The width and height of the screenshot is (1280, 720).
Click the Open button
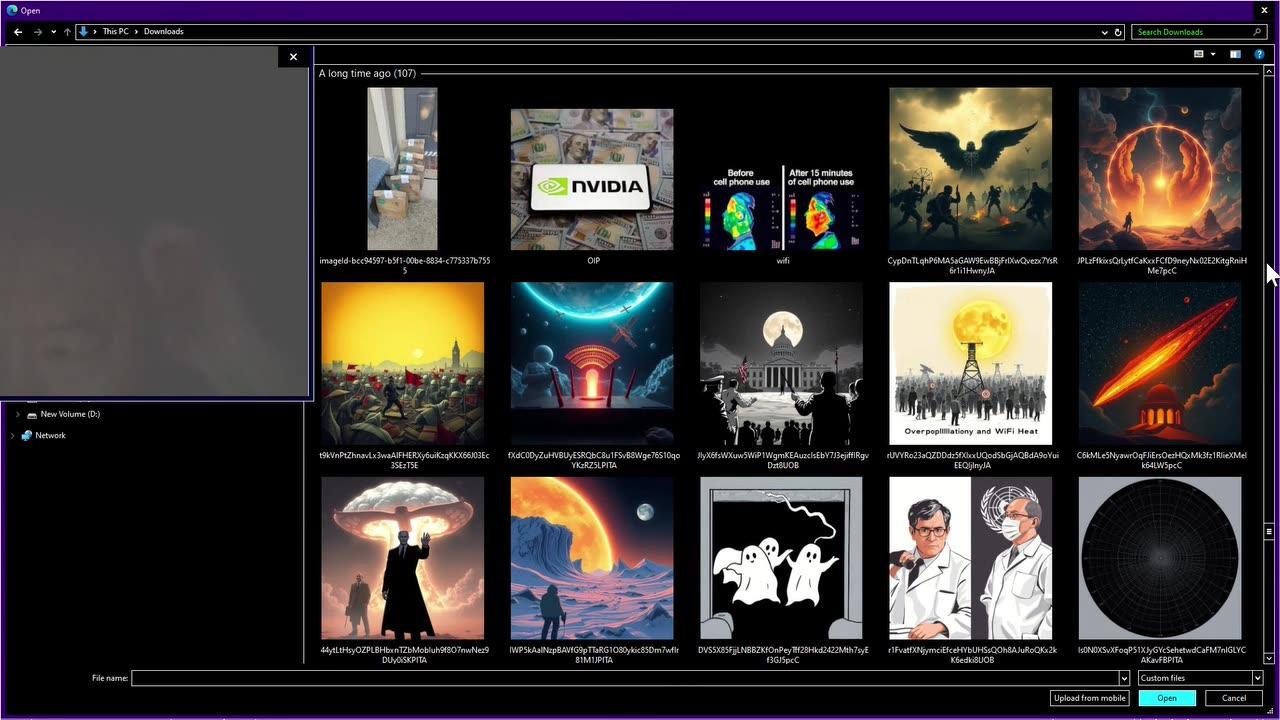(1167, 698)
